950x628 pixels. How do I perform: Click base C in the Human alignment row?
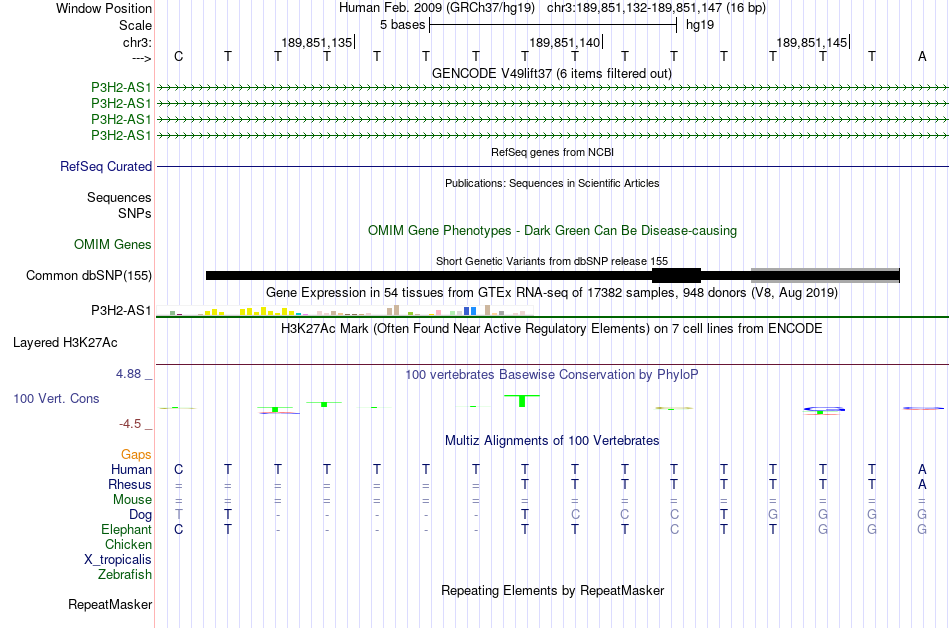coord(178,469)
